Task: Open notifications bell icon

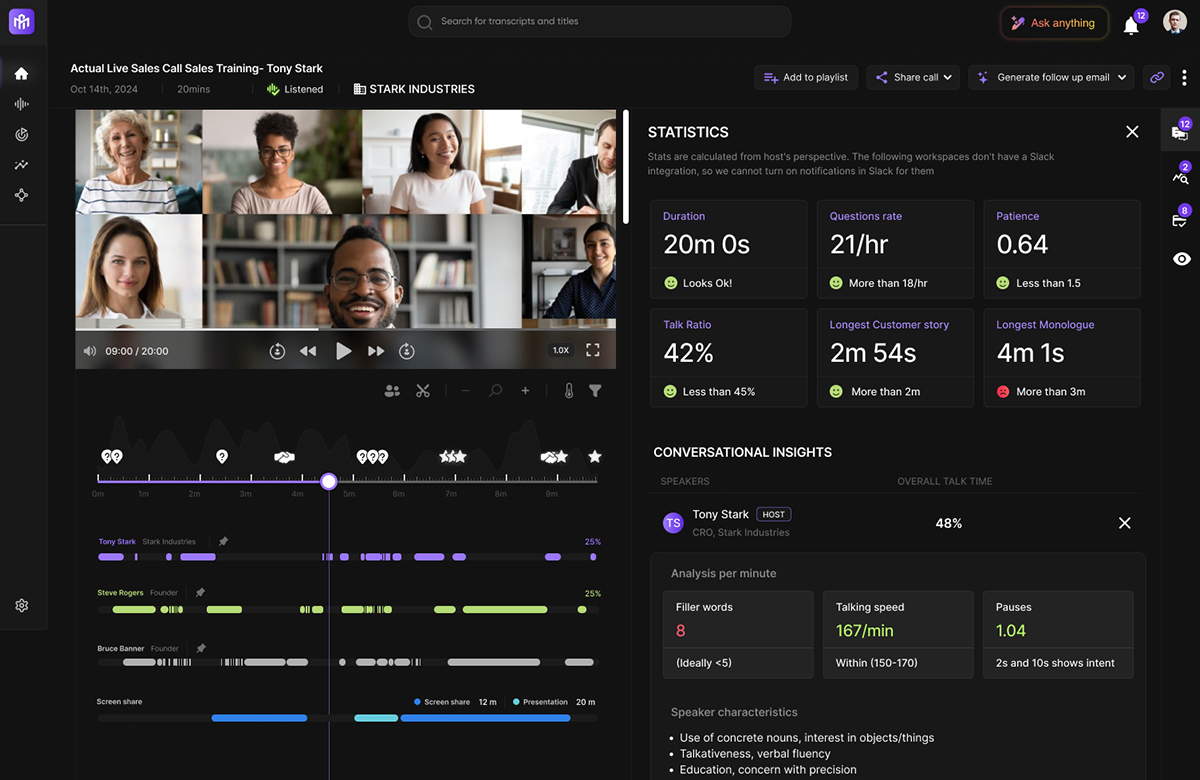Action: pyautogui.click(x=1131, y=26)
